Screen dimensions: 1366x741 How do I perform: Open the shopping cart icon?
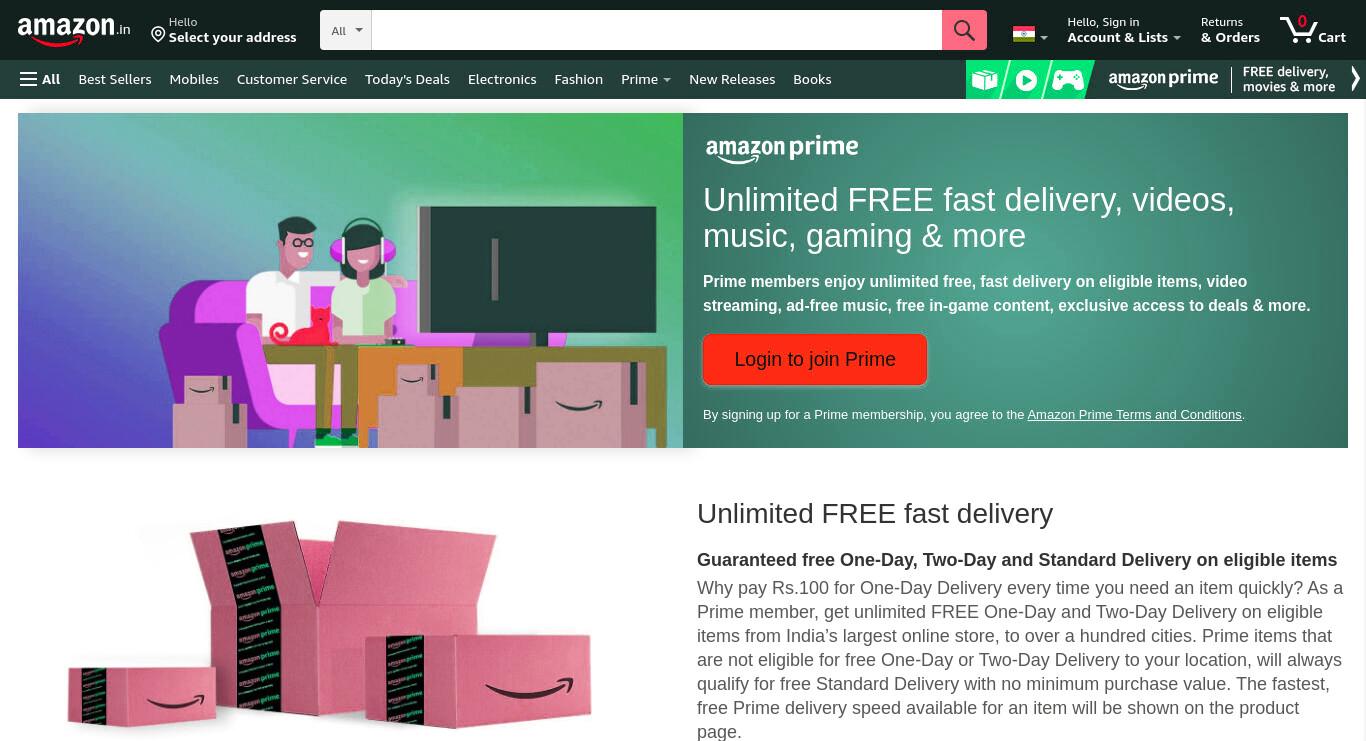click(x=1312, y=29)
